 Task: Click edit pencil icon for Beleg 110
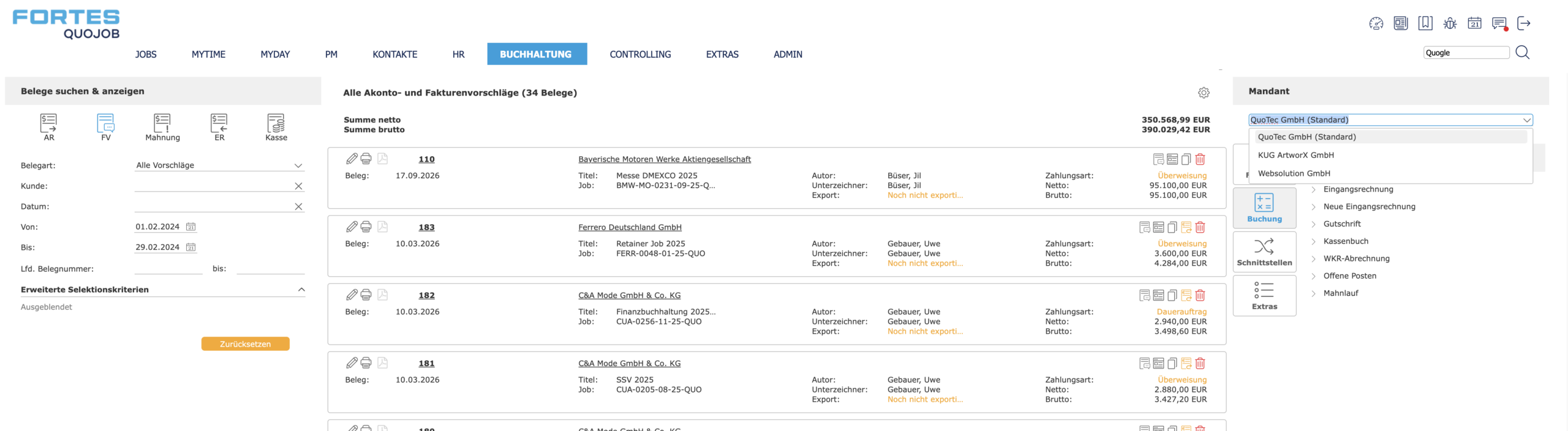(352, 159)
